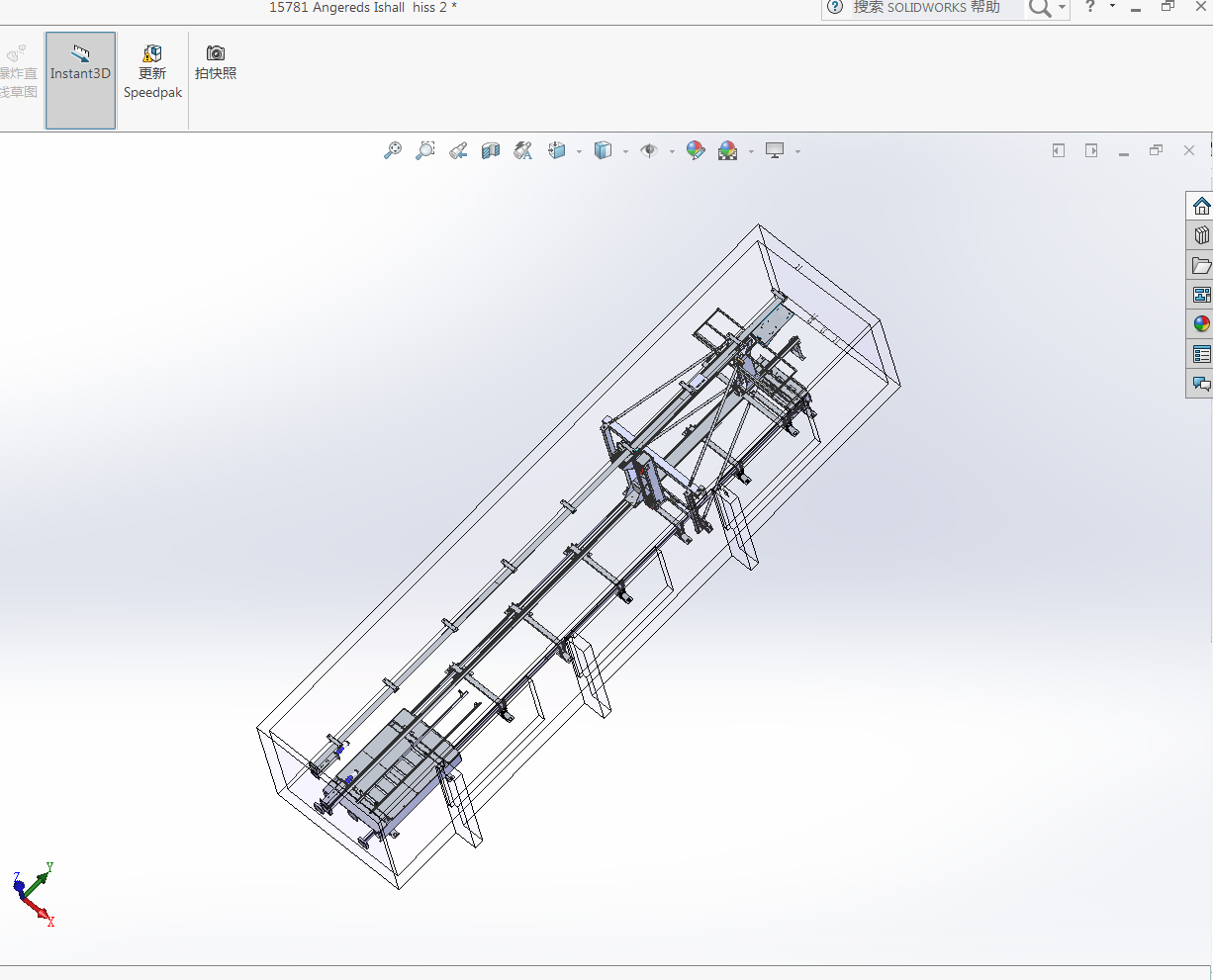Click the SOLIDWORKS help search field

(x=935, y=8)
